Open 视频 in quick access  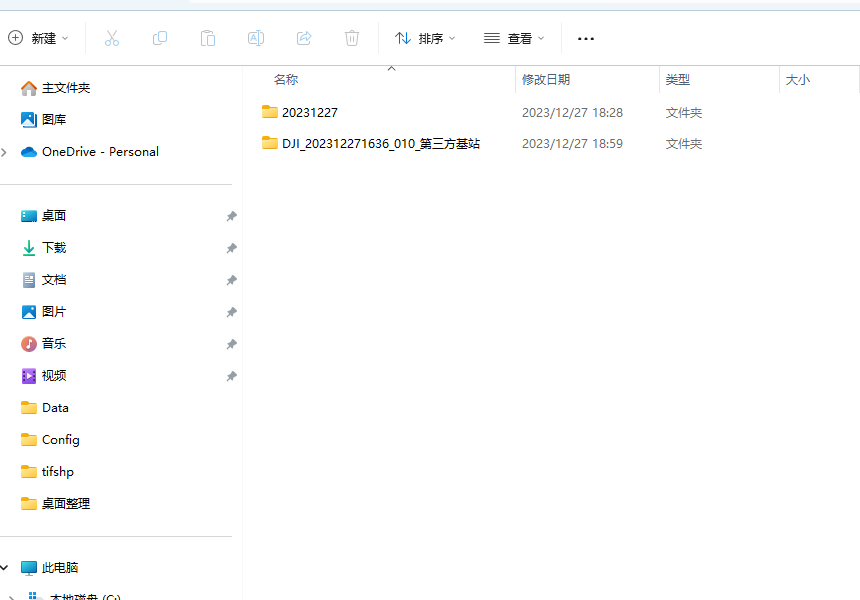[43, 376]
